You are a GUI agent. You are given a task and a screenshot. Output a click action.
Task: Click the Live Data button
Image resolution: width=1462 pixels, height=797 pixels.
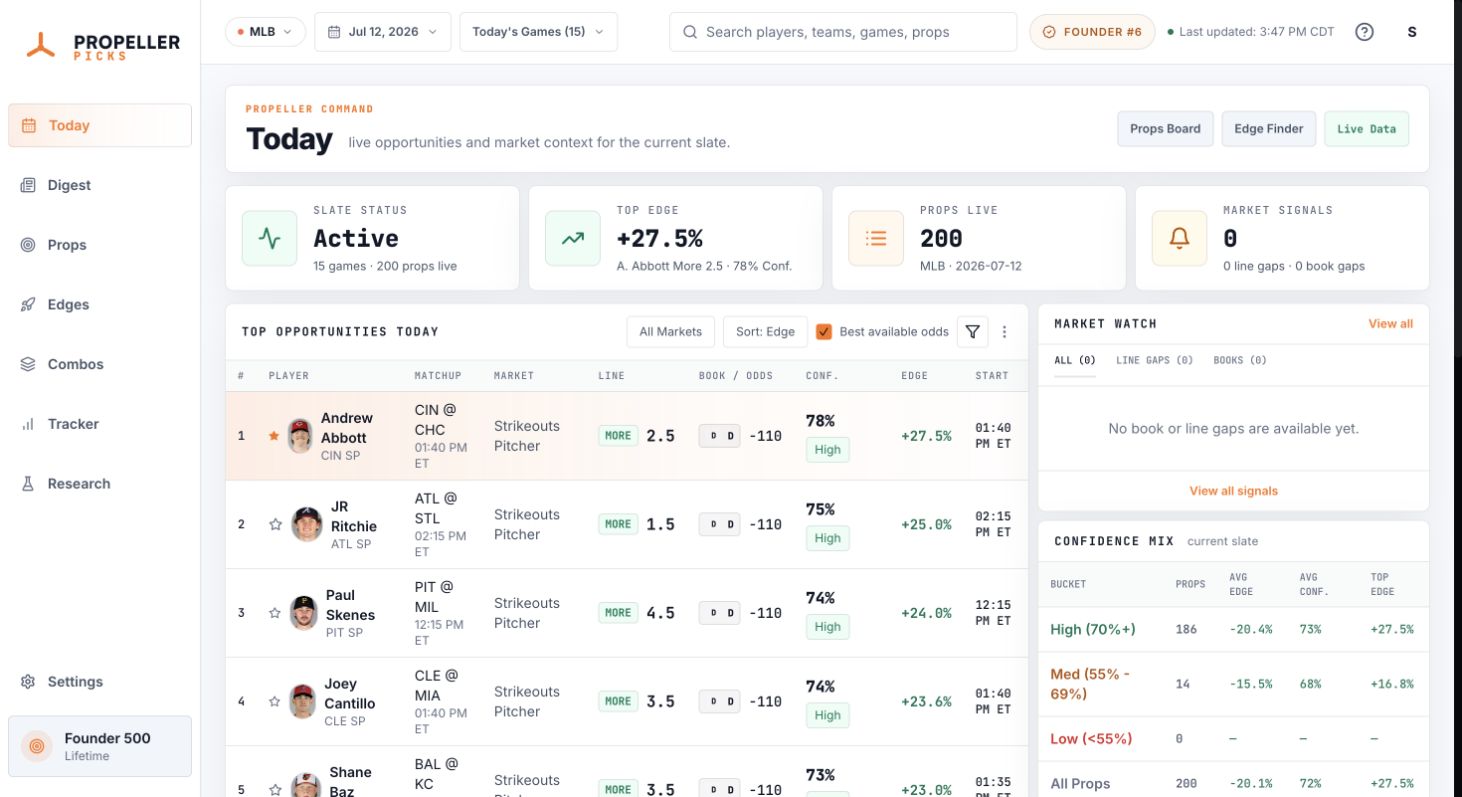[x=1366, y=129]
